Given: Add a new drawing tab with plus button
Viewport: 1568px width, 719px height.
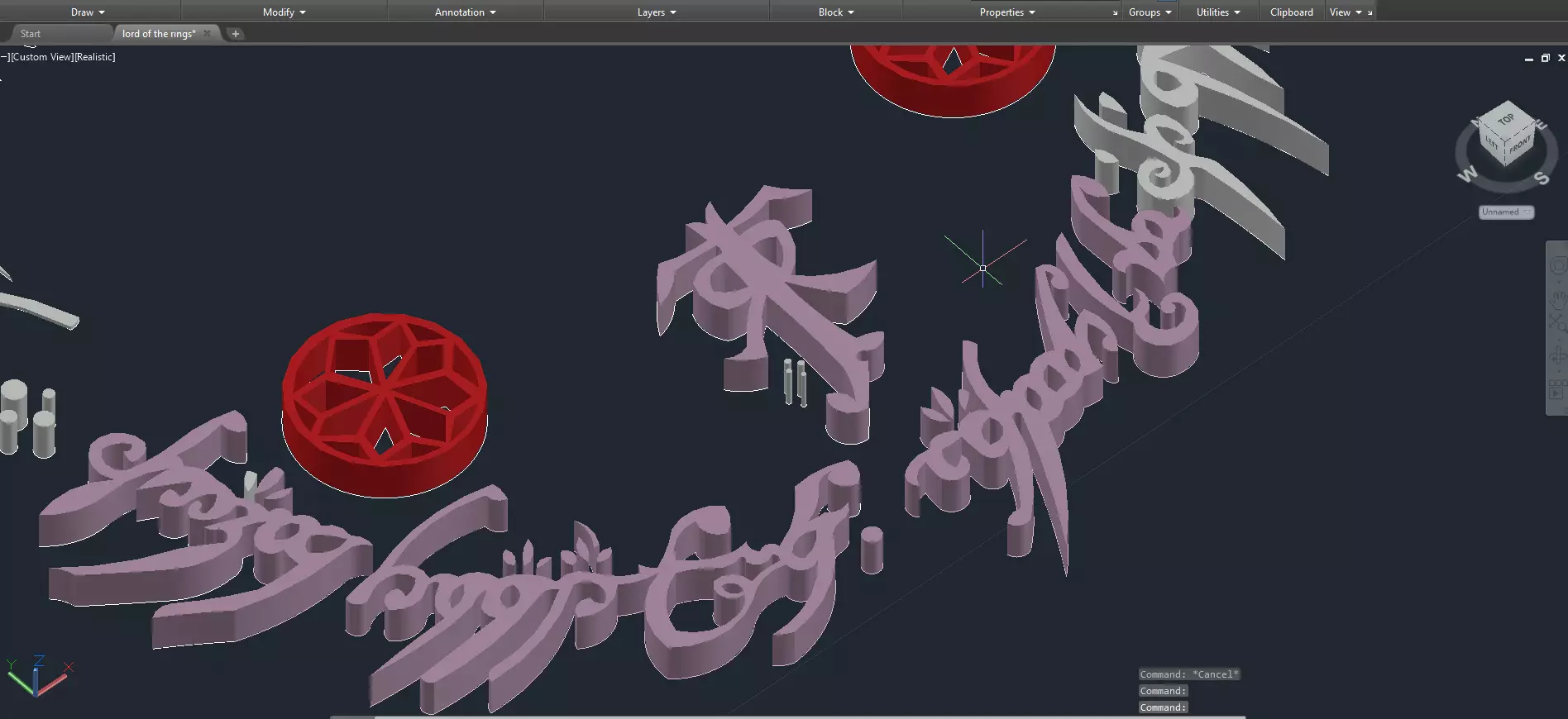Looking at the screenshot, I should [x=236, y=34].
